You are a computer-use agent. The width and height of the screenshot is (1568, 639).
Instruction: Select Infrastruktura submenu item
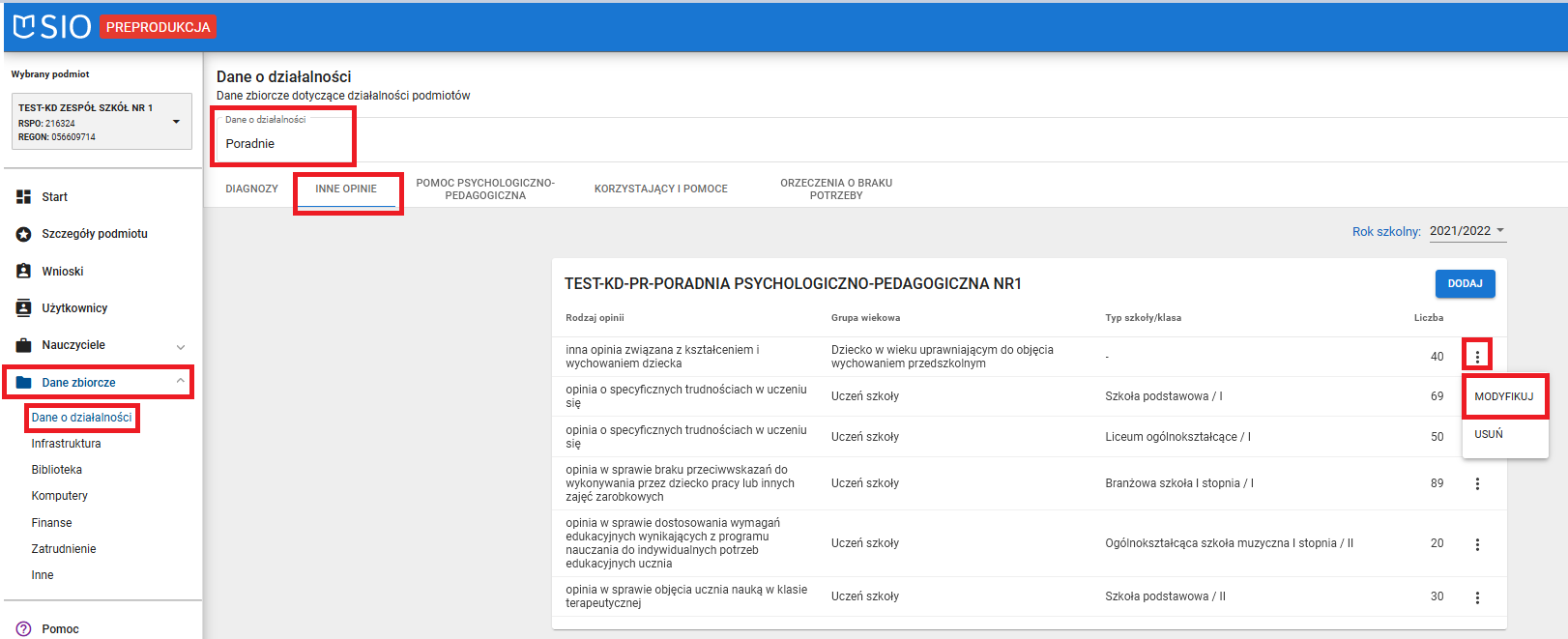(66, 444)
